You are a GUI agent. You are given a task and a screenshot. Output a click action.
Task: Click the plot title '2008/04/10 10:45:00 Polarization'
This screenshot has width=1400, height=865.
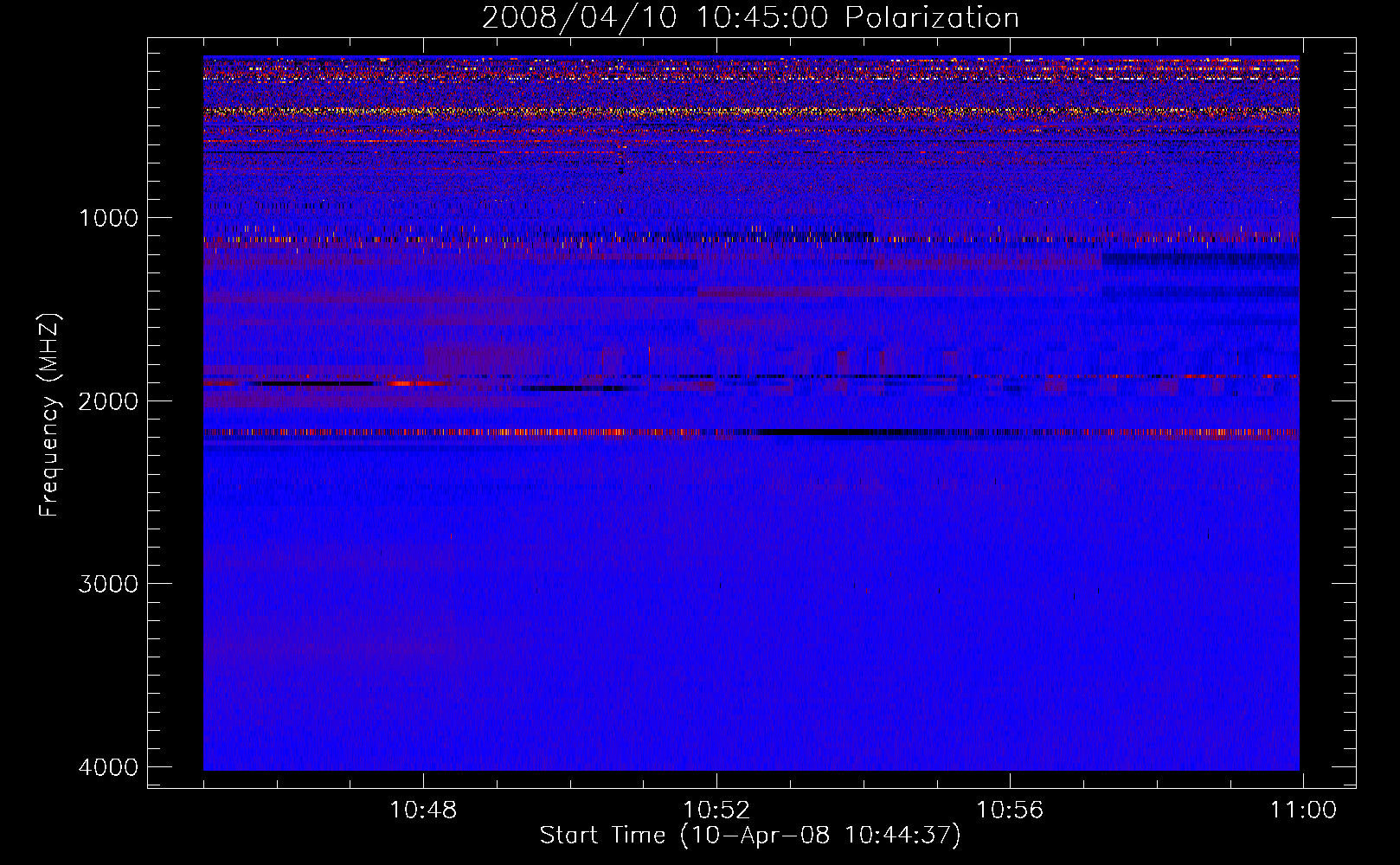click(750, 18)
